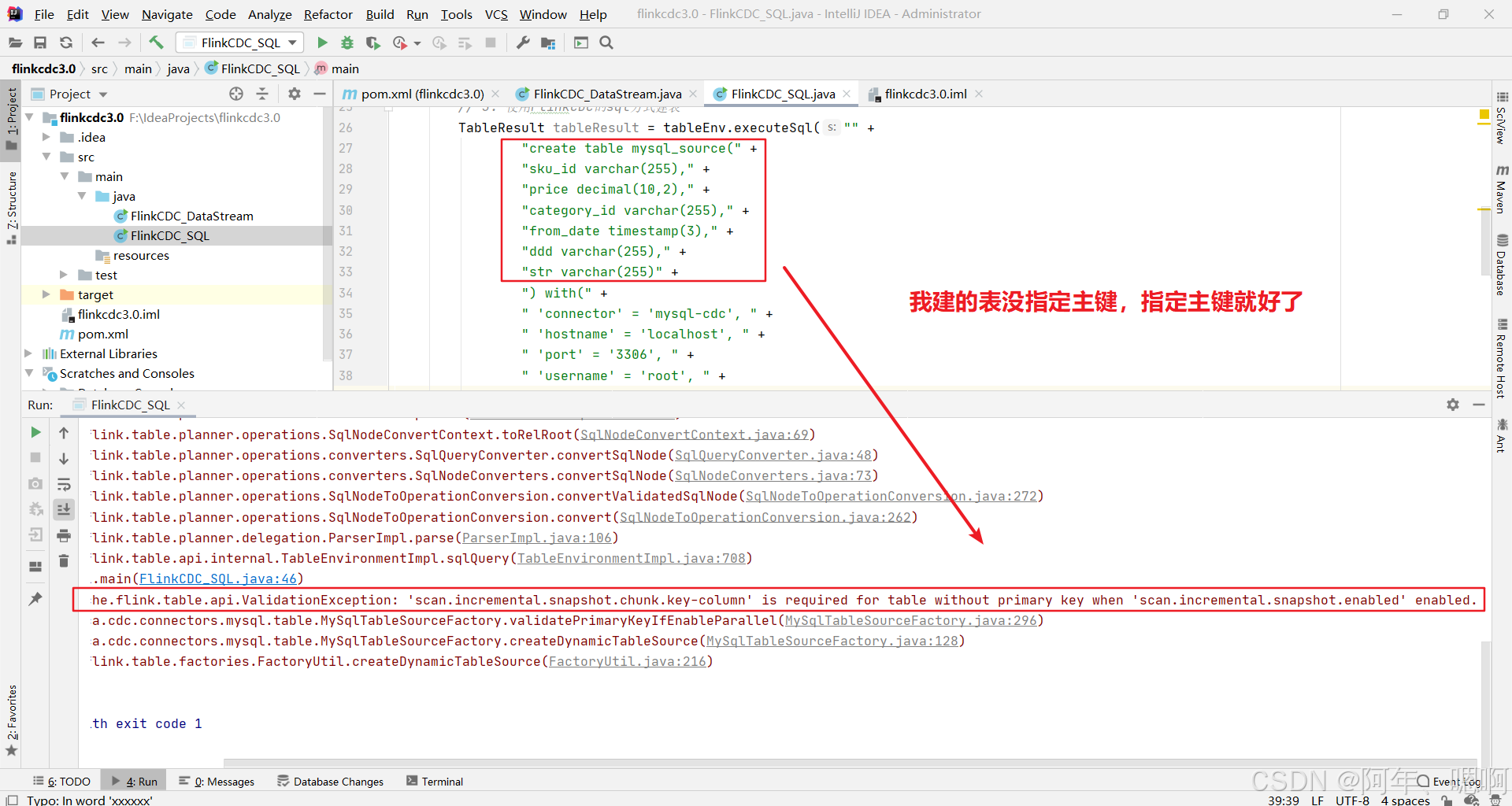Close the FlinkCDC_SQL.java editor tab
1512x806 pixels.
coord(847,94)
